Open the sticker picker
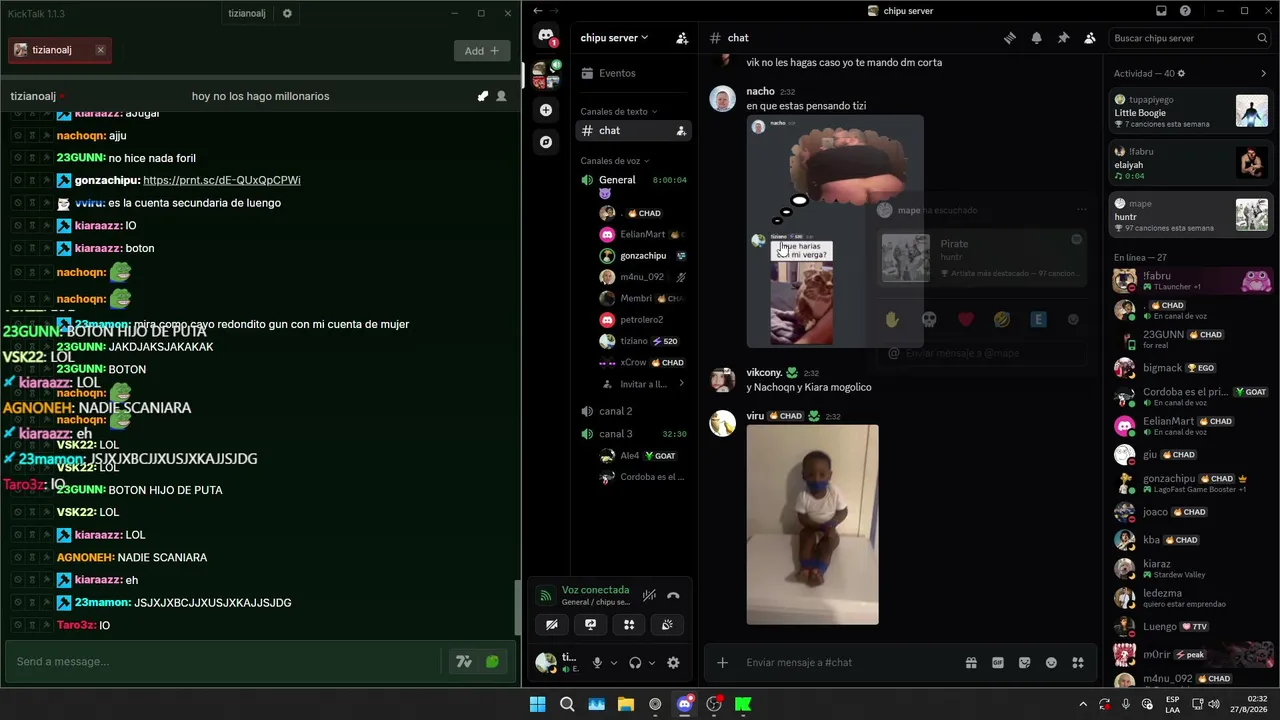Screen dimensions: 1280x720 (1025, 662)
